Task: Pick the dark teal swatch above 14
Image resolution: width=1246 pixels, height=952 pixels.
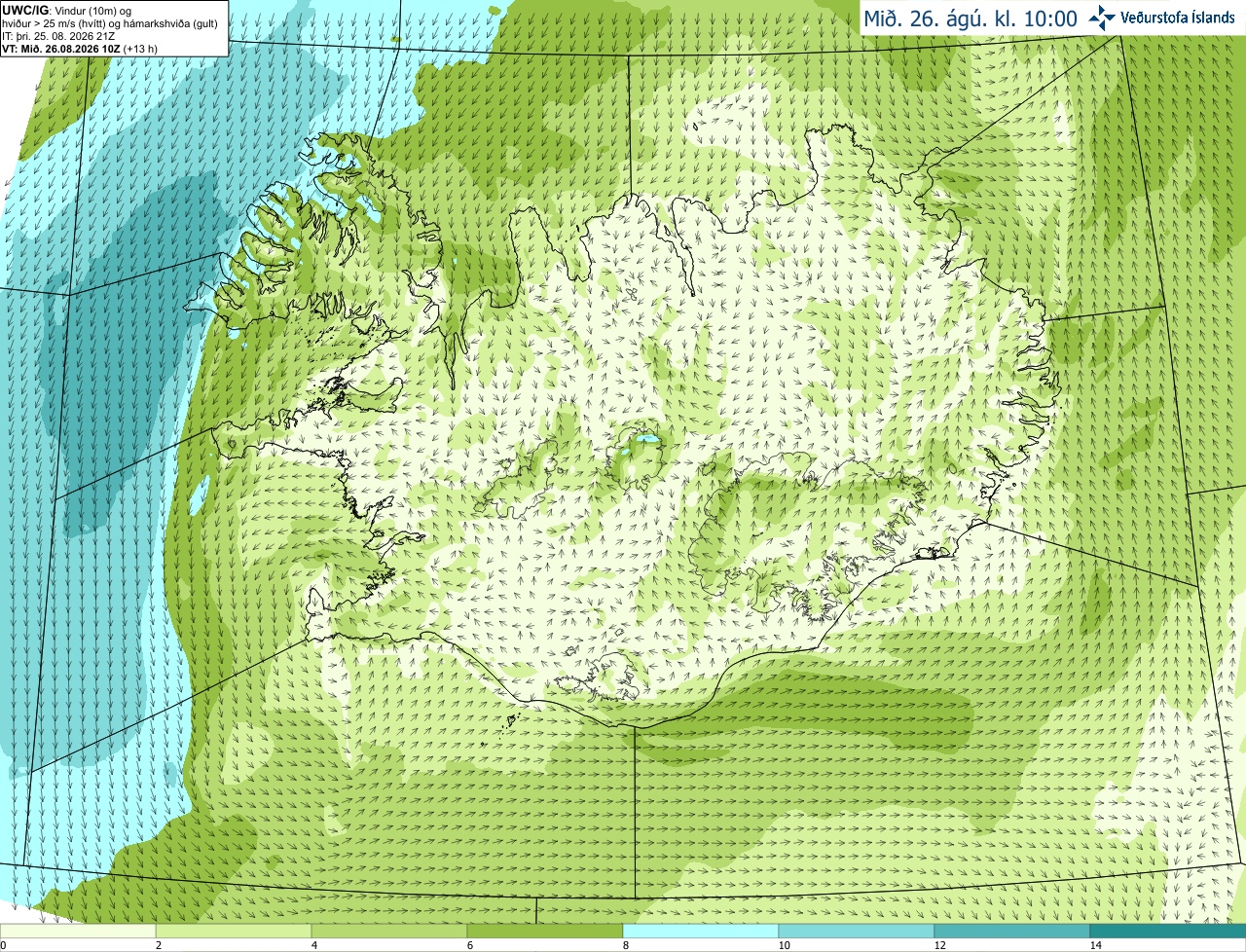Action: (1168, 931)
